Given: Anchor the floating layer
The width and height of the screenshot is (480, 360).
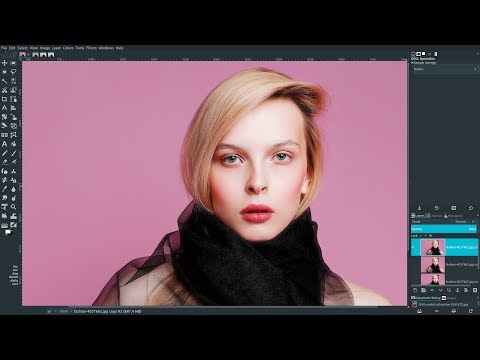Looking at the screenshot, I should click(x=458, y=290).
